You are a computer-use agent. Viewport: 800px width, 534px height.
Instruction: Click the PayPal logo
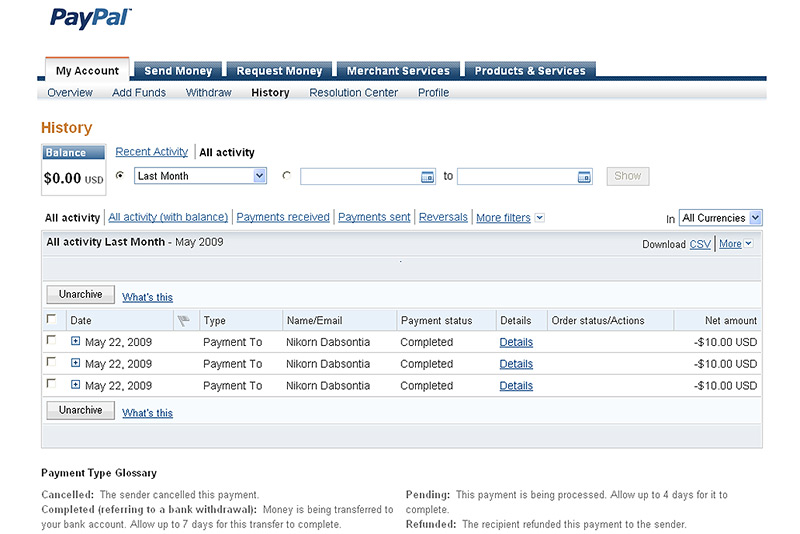point(90,18)
